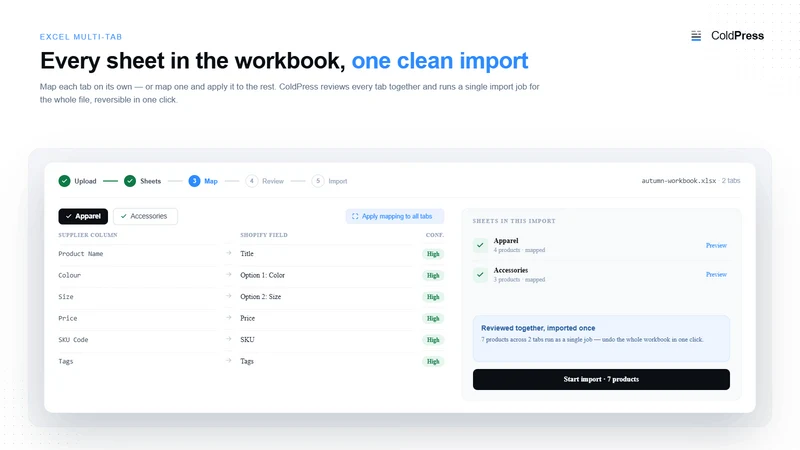Click the Colour supplier column
Screen dimensions: 800x450
(69, 275)
